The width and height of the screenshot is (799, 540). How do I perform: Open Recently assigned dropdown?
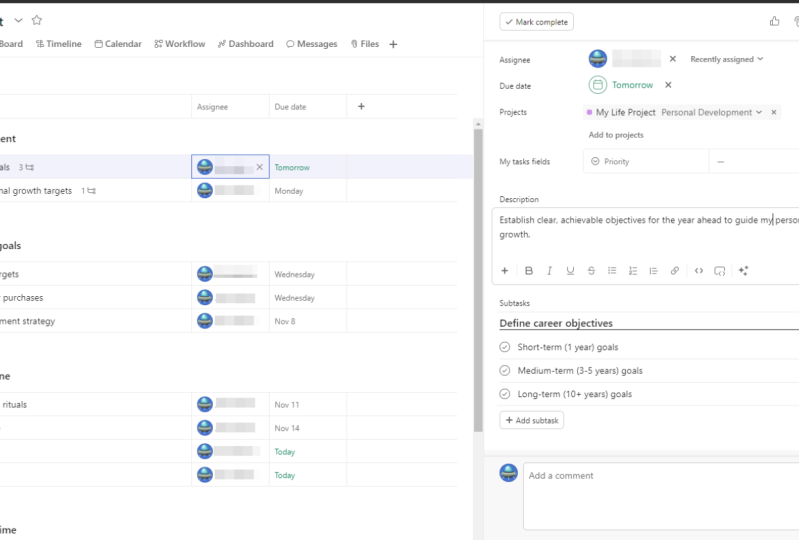727,59
